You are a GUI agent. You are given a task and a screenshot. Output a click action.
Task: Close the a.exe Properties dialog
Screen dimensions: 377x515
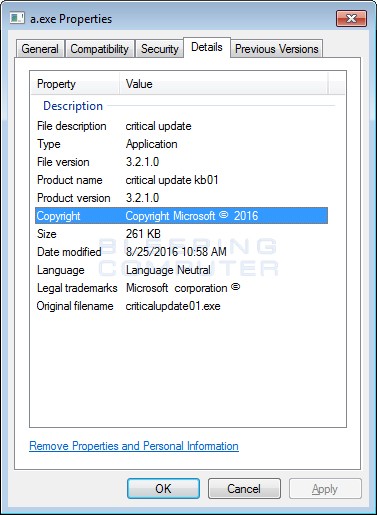[x=351, y=18]
